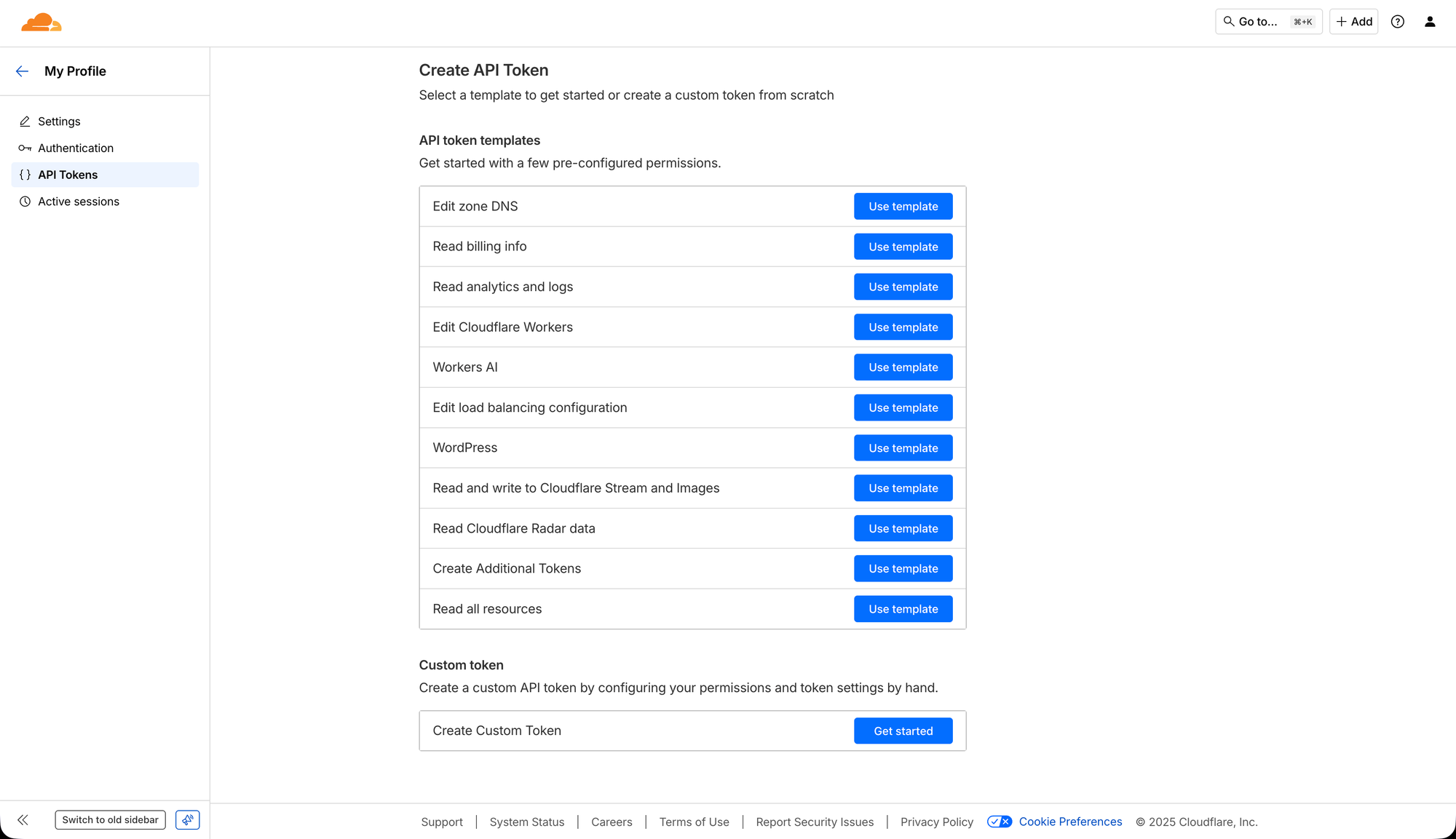Get started with Create Custom Token
Image resolution: width=1456 pixels, height=839 pixels.
point(903,731)
